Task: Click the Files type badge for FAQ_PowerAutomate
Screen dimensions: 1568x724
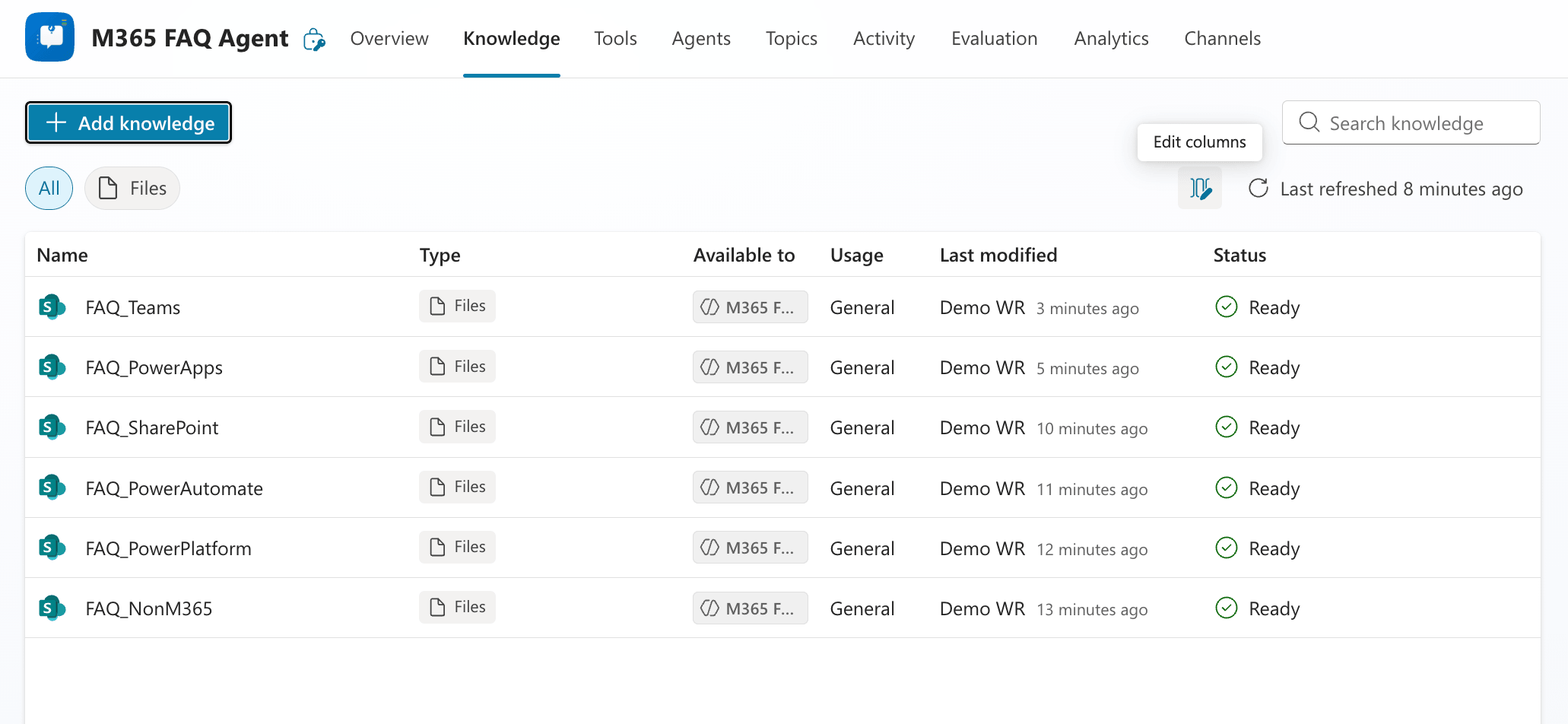Action: (x=457, y=487)
